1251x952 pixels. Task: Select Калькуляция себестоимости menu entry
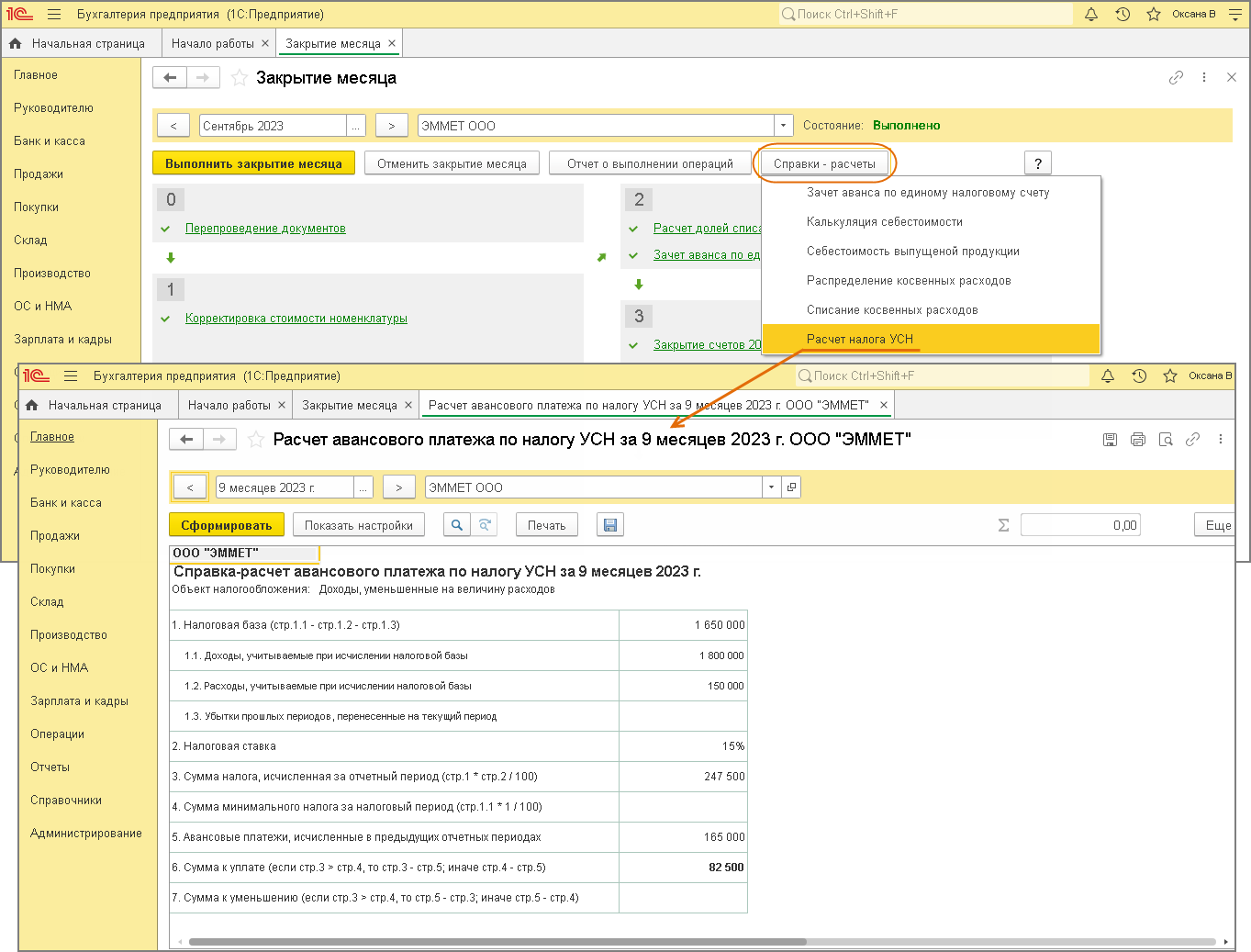931,221
